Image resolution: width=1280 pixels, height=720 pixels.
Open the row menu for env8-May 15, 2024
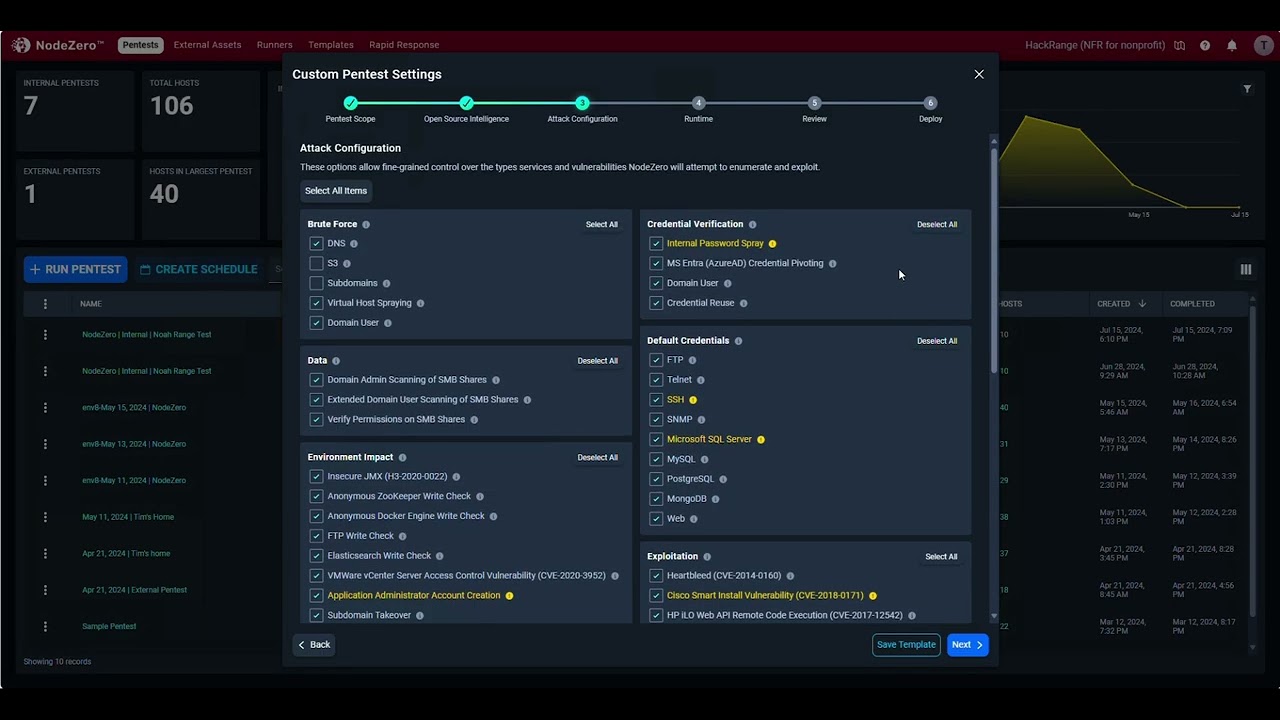click(45, 408)
